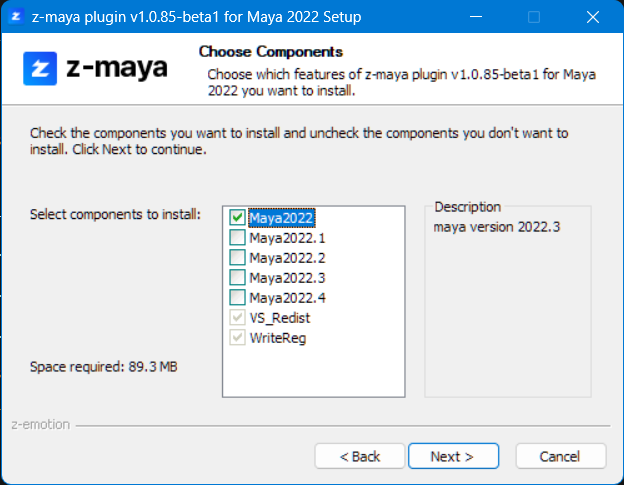
Task: Click the z-maya logo in the header
Action: tap(96, 69)
